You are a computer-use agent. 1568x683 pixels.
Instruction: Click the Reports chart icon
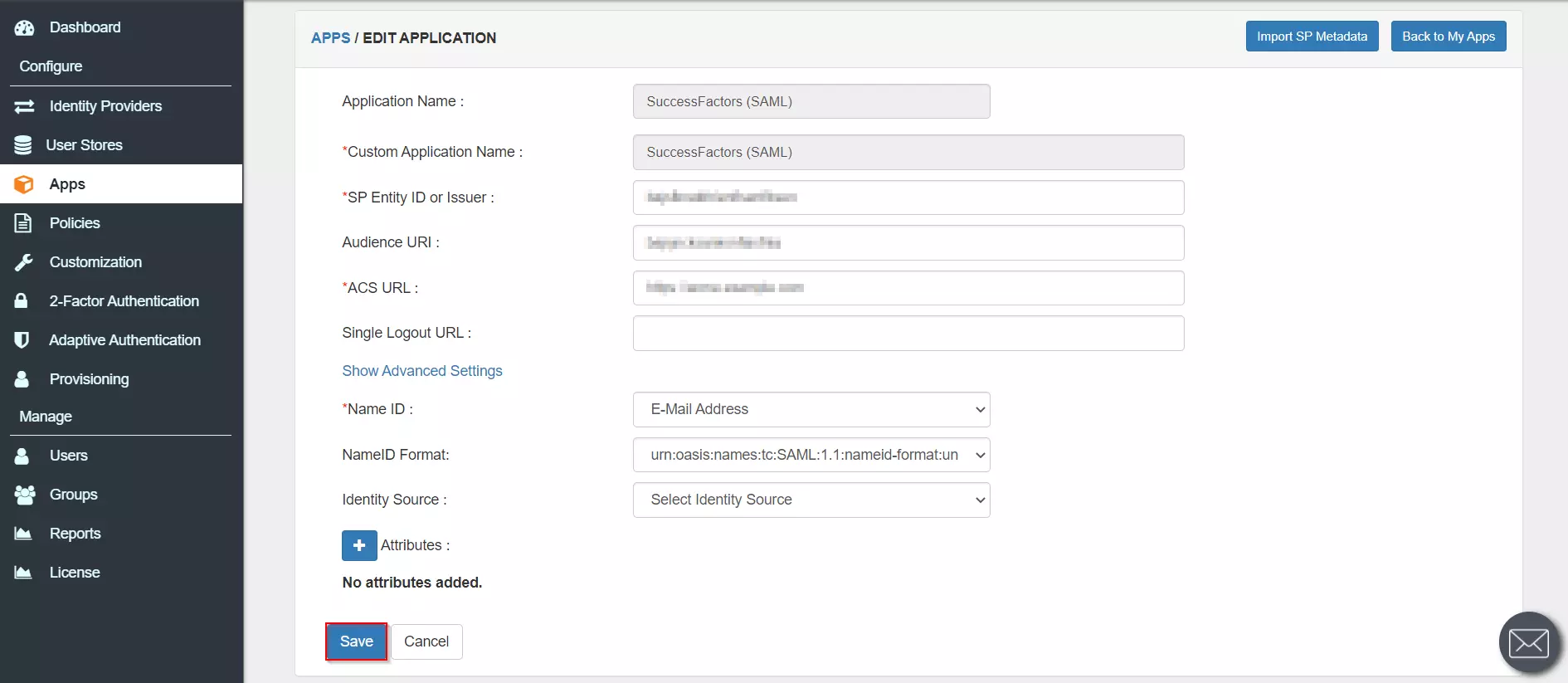pos(23,534)
